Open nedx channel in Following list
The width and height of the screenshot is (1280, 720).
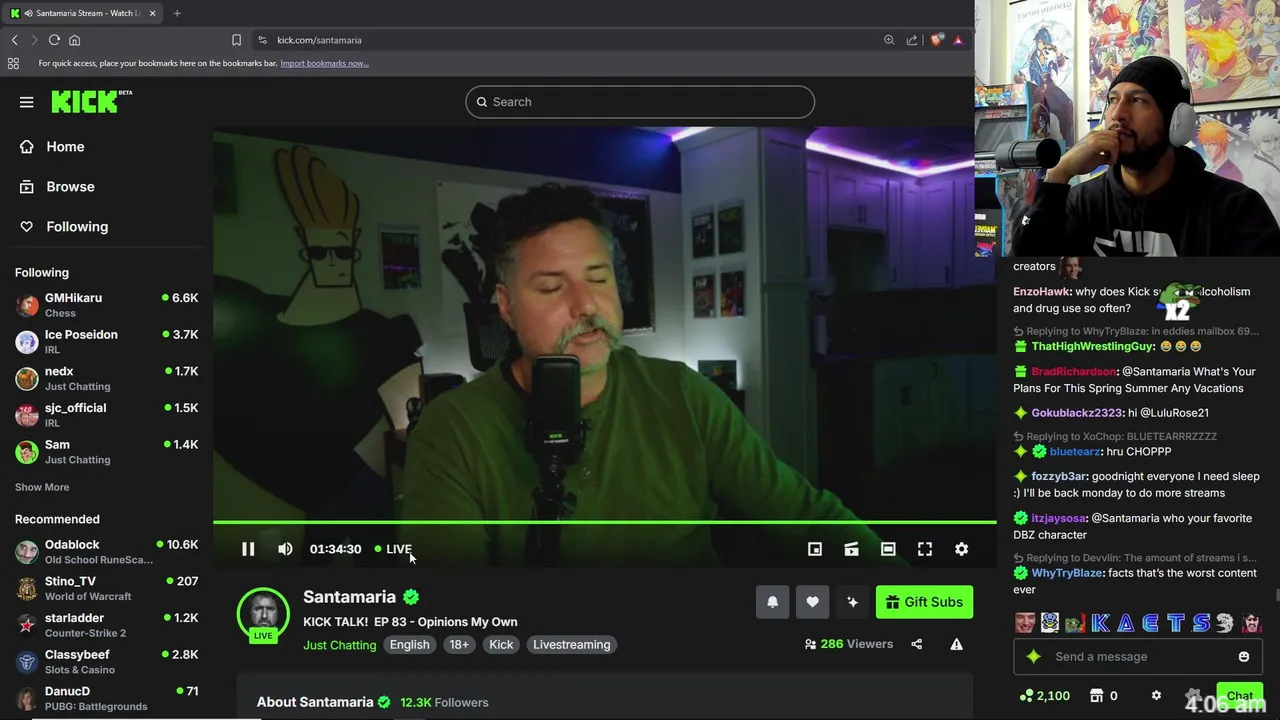(106, 378)
